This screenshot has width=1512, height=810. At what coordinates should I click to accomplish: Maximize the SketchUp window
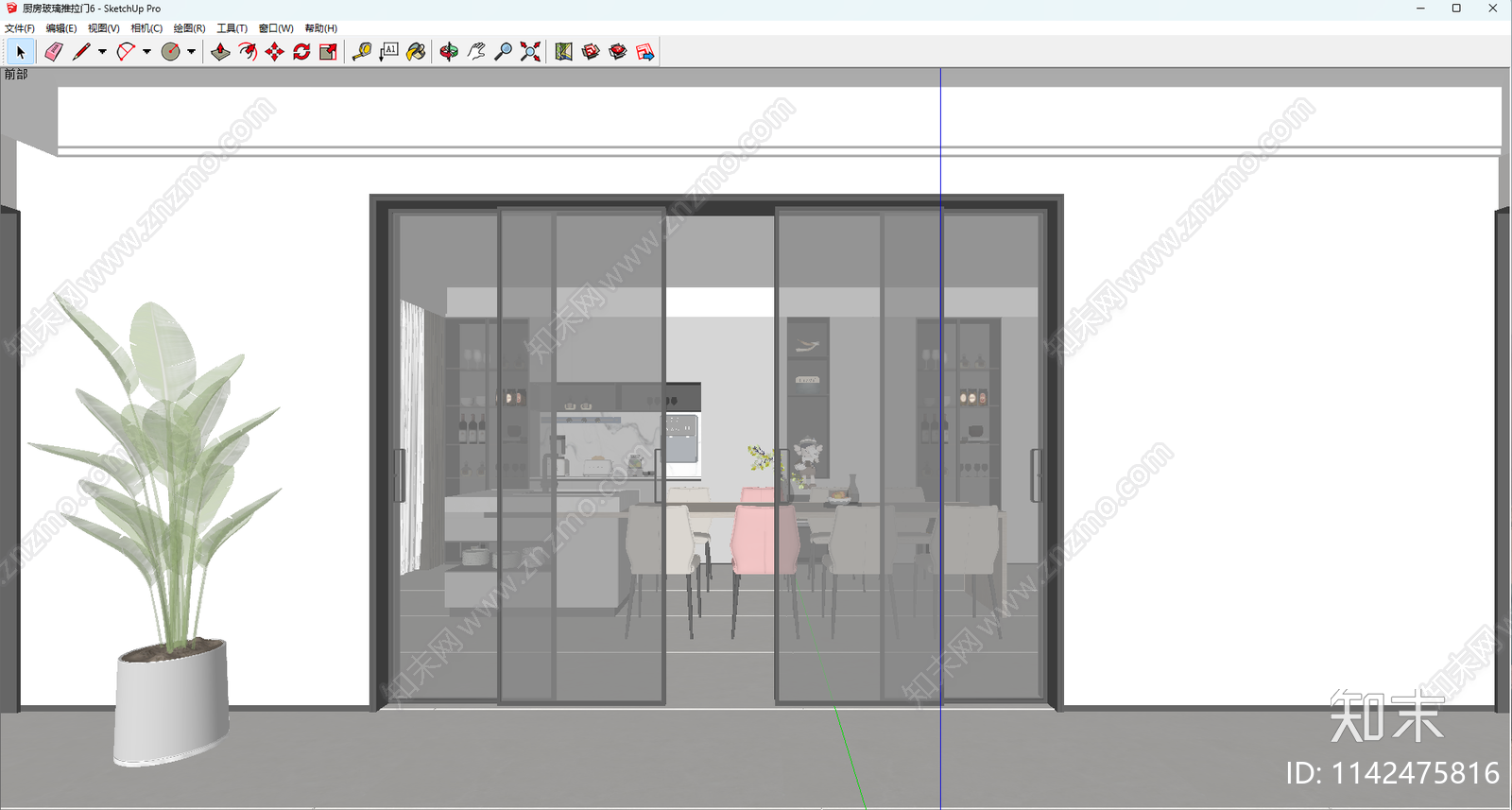(x=1456, y=9)
